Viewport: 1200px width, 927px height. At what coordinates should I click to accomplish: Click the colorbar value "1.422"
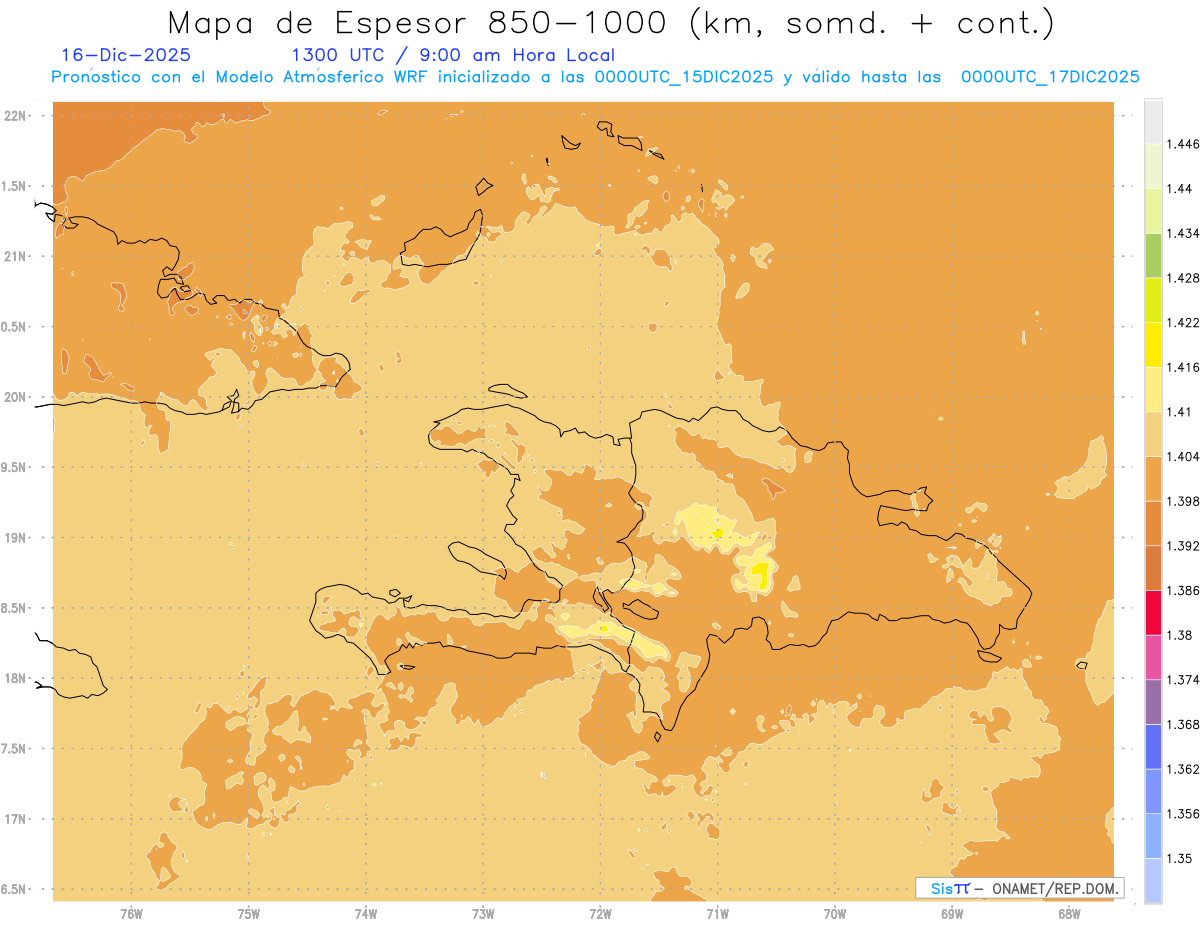click(x=1183, y=322)
